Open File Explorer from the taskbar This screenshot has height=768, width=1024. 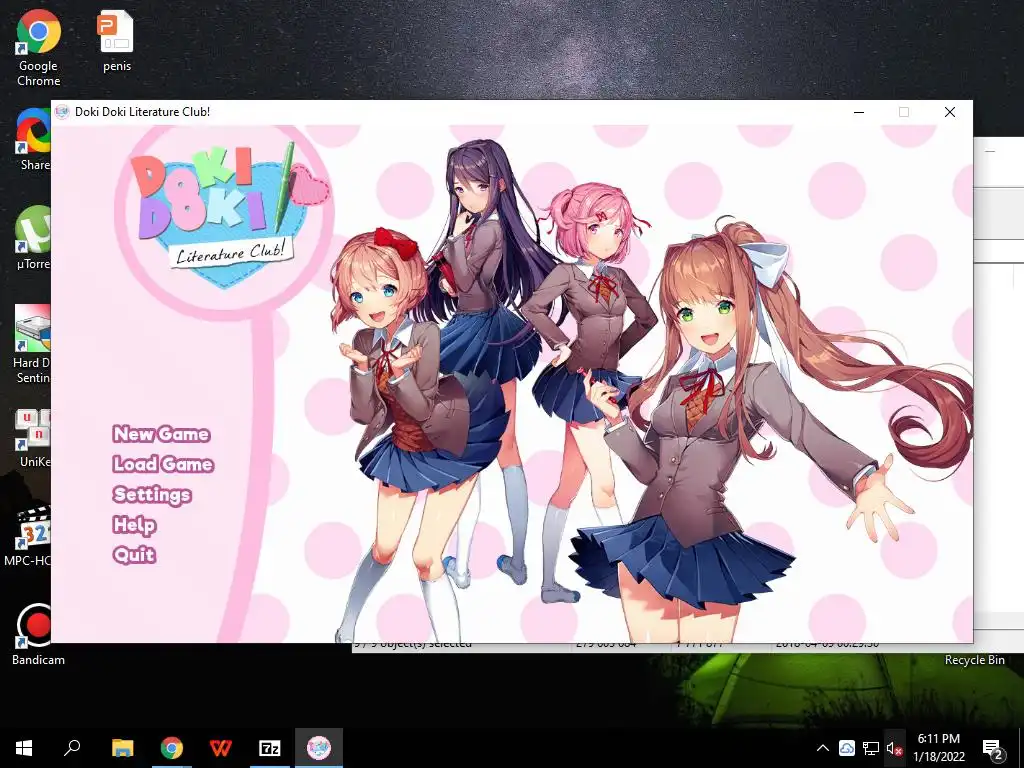point(122,748)
